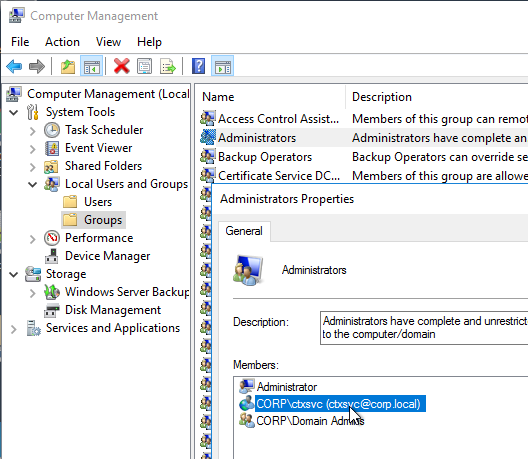
Task: Click the Export List toolbar icon
Action: click(x=168, y=66)
